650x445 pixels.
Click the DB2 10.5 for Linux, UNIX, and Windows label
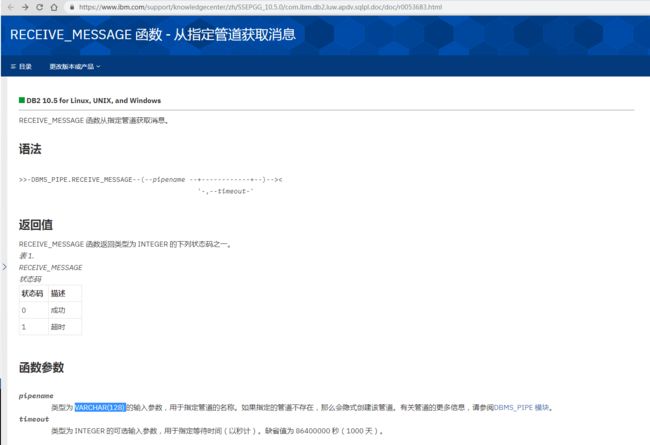point(94,100)
